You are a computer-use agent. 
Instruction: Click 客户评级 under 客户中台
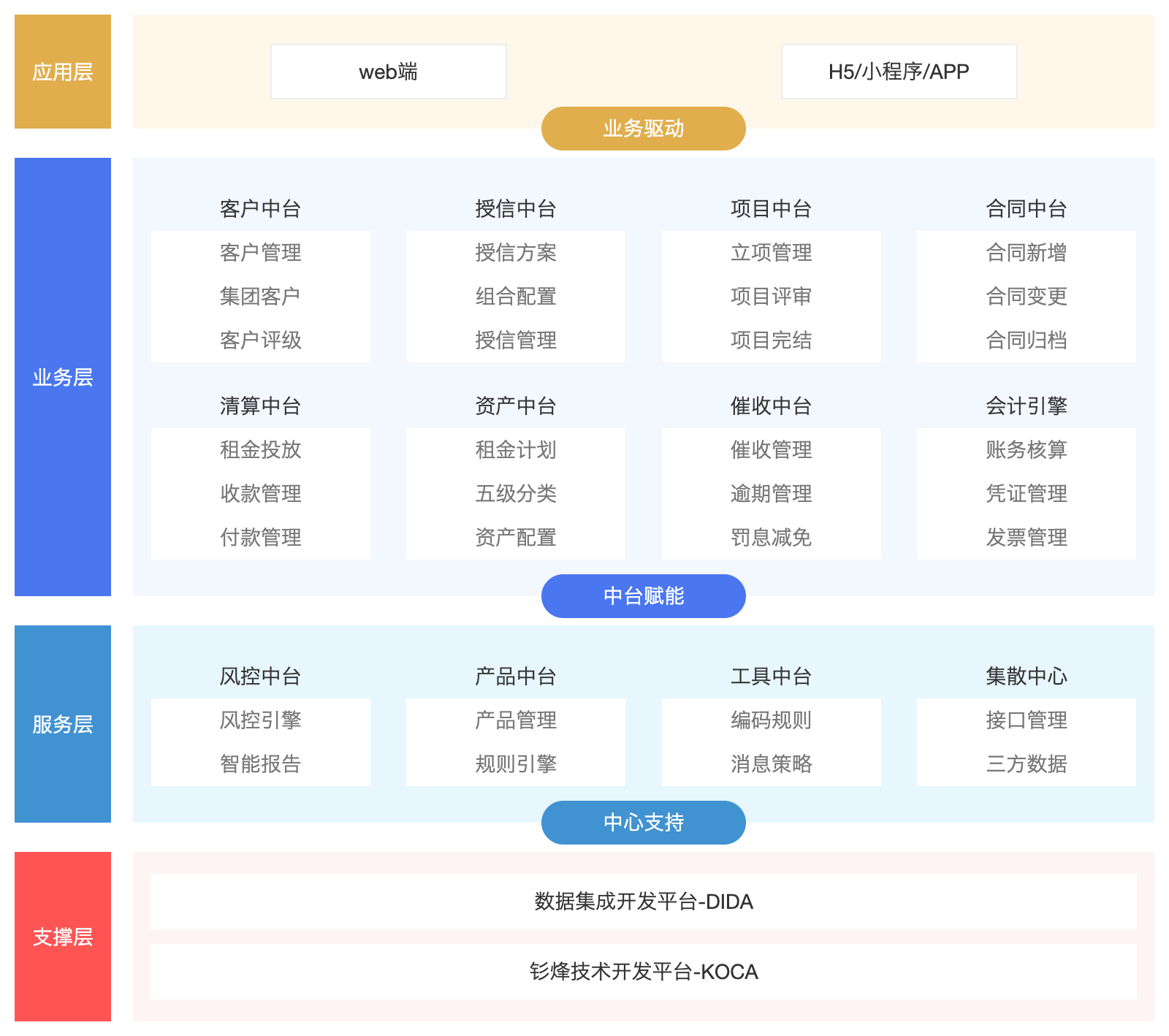pos(260,340)
